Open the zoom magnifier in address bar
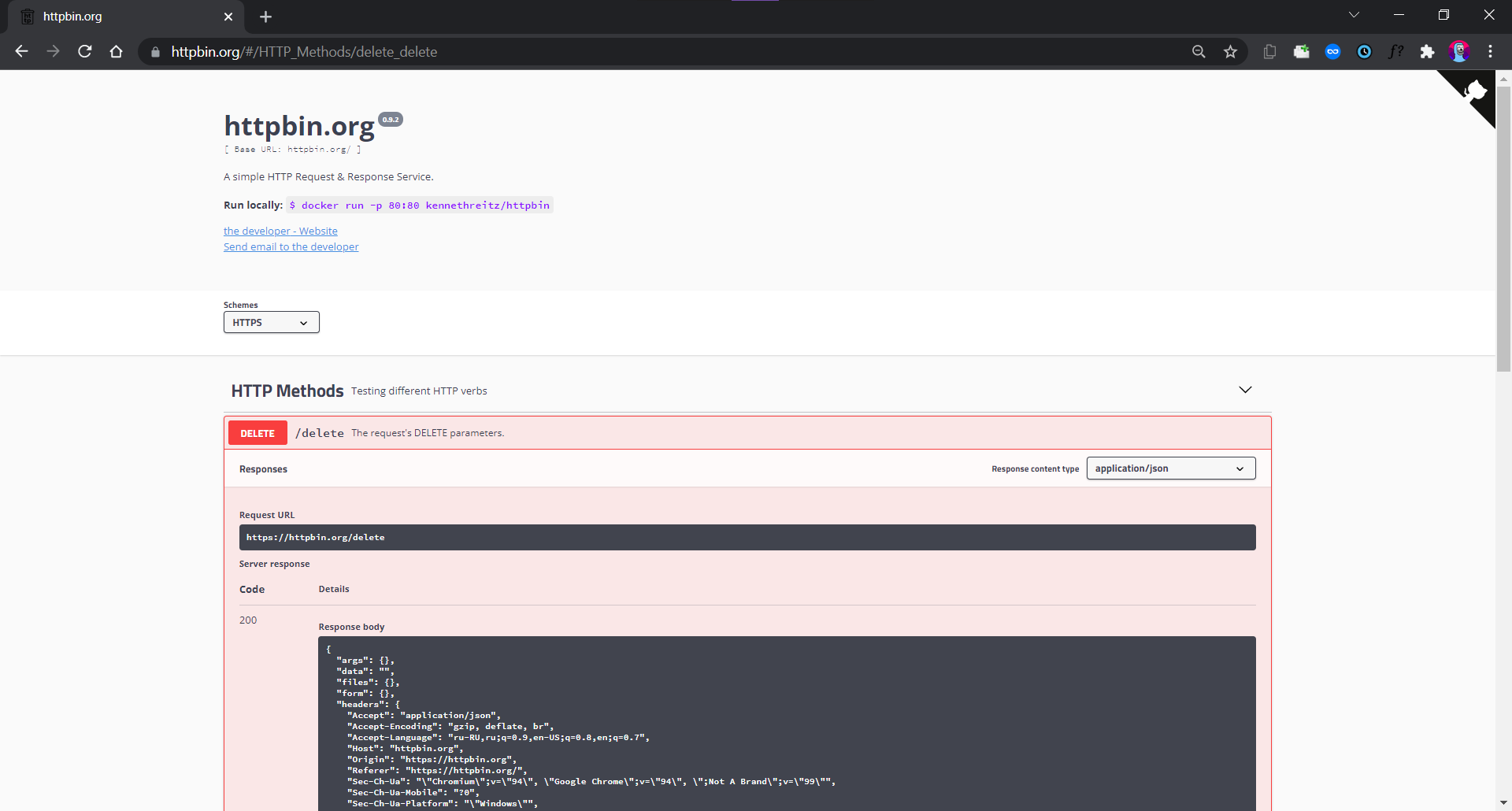 1199,51
